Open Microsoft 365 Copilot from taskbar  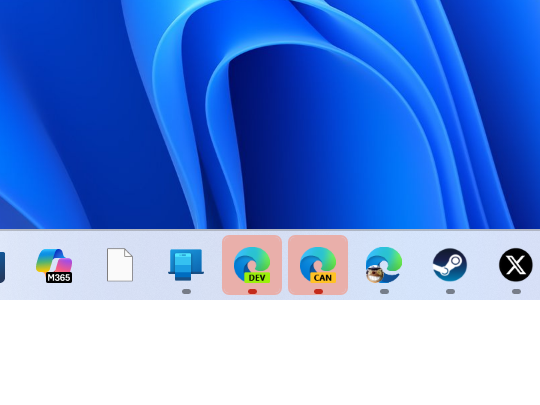(54, 265)
